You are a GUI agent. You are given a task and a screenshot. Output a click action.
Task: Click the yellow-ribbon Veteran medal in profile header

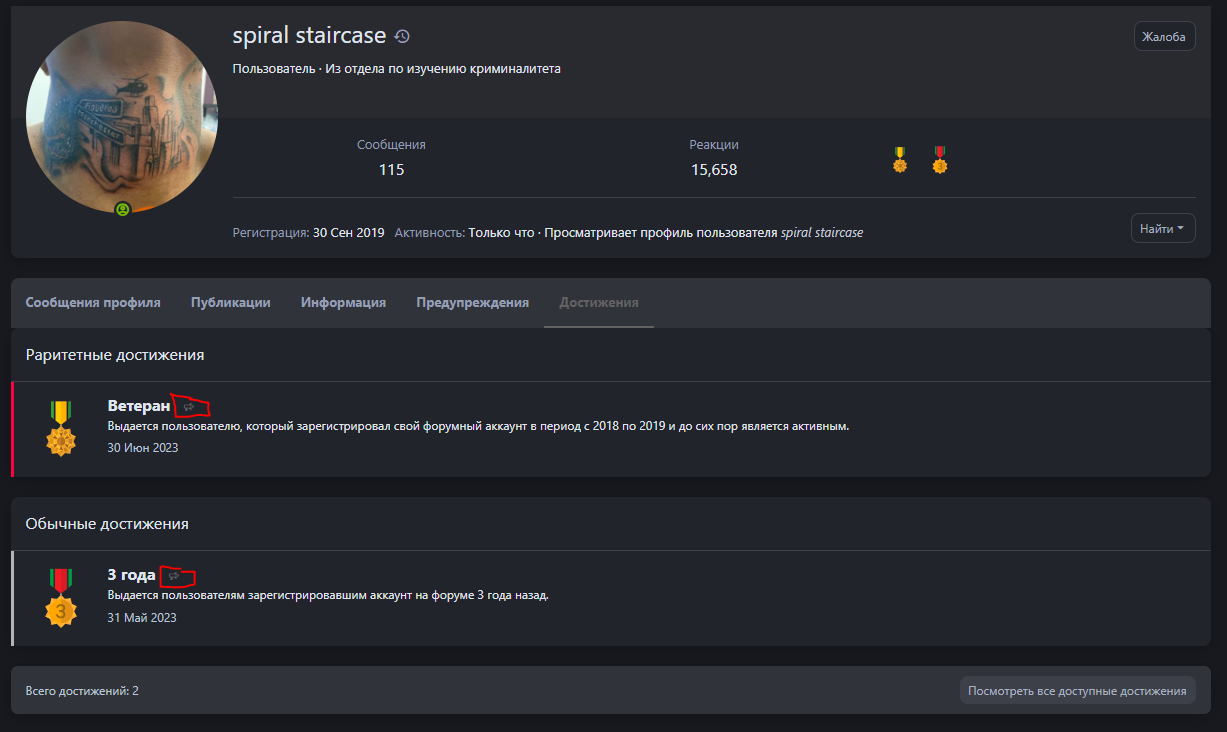(900, 160)
